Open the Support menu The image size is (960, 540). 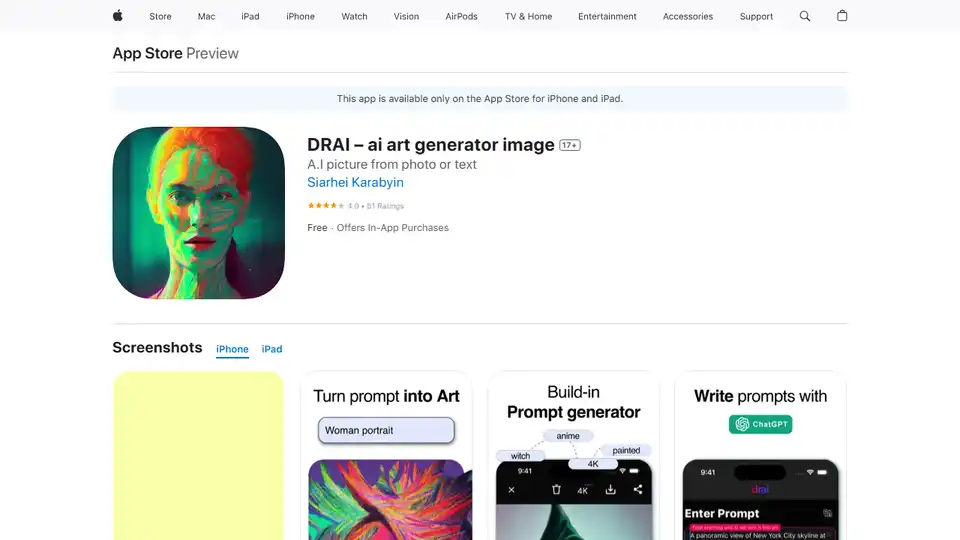click(756, 17)
